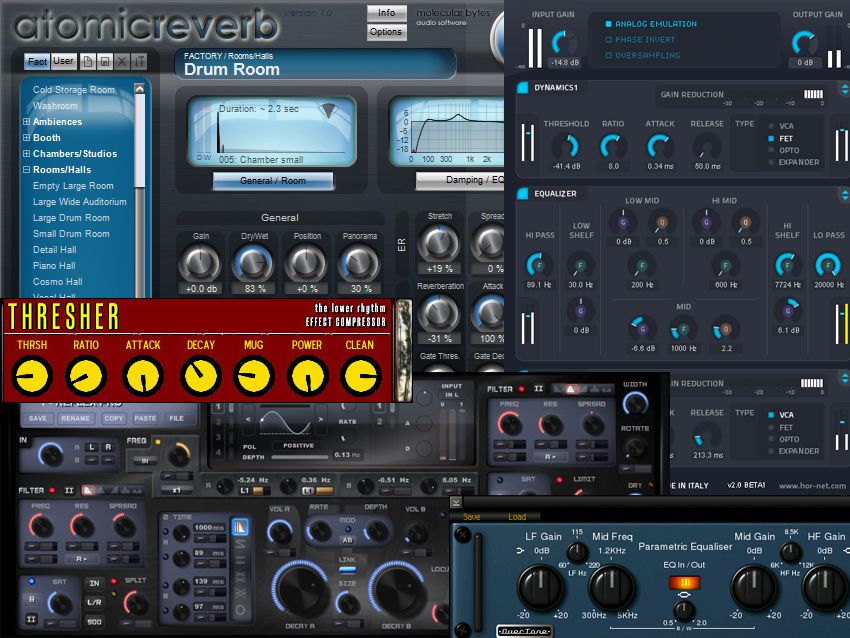Click the Thresher CLEAN knob

360,376
